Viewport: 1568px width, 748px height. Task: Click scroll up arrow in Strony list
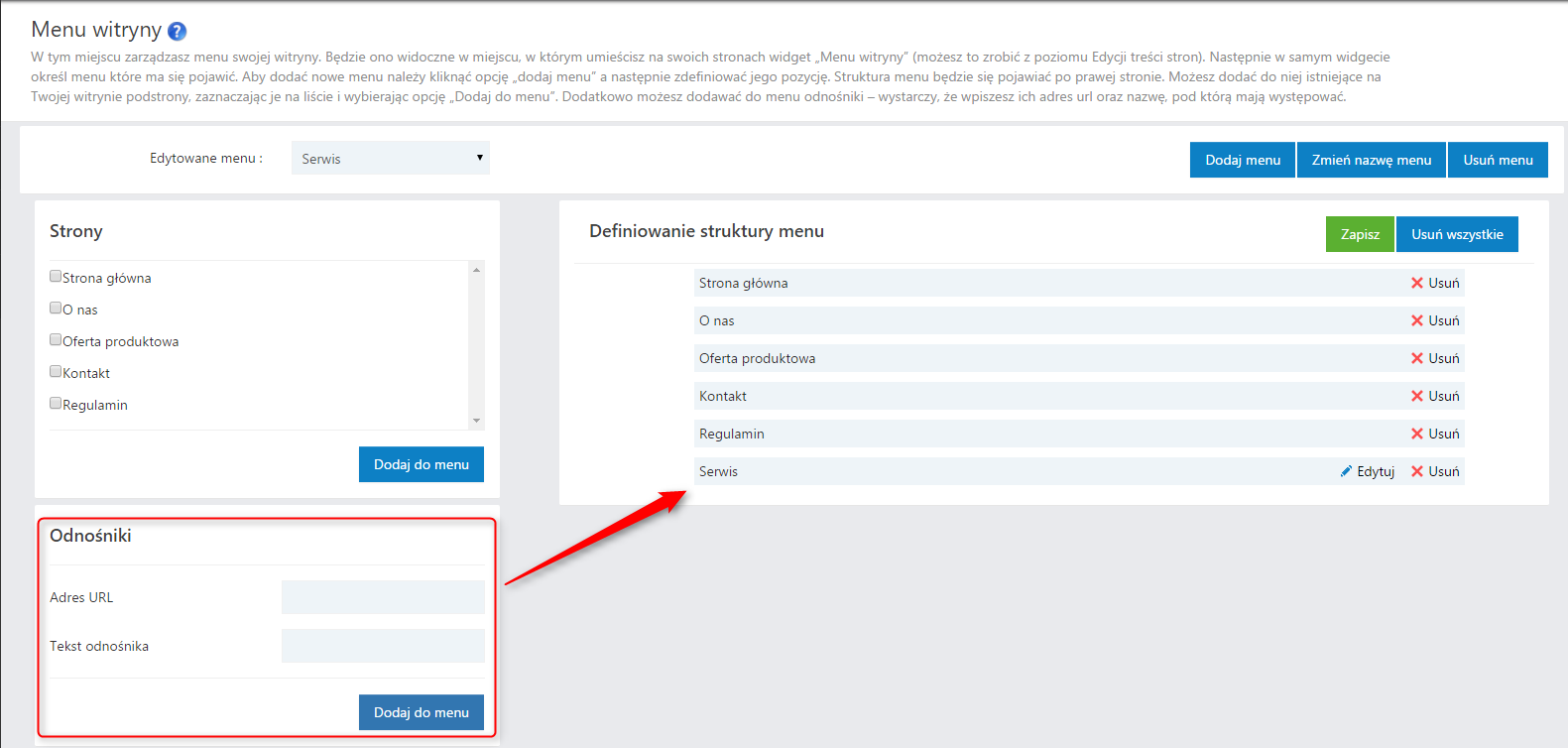pyautogui.click(x=477, y=270)
